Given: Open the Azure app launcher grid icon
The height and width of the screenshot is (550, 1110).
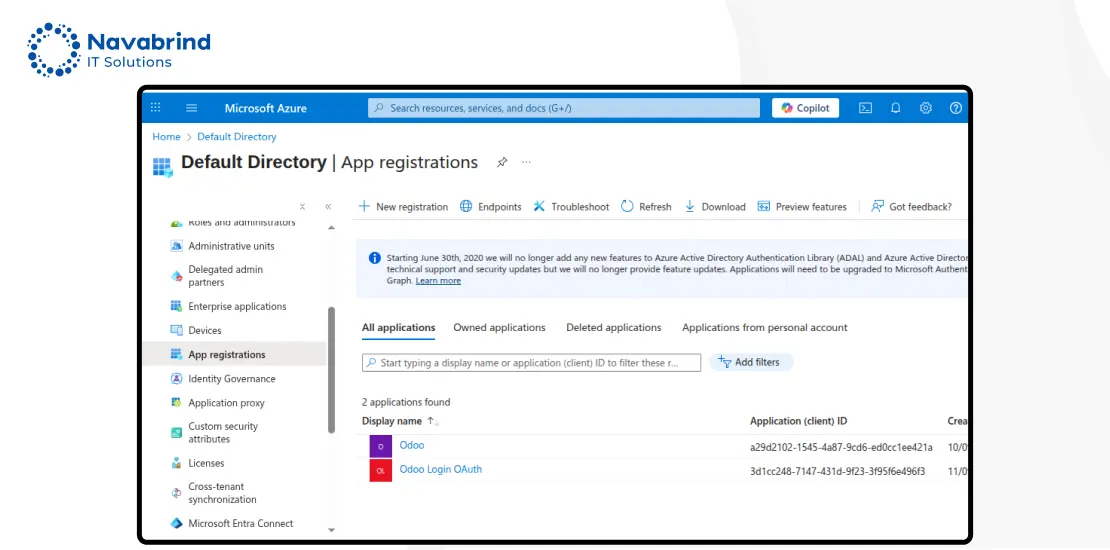Looking at the screenshot, I should tap(155, 108).
